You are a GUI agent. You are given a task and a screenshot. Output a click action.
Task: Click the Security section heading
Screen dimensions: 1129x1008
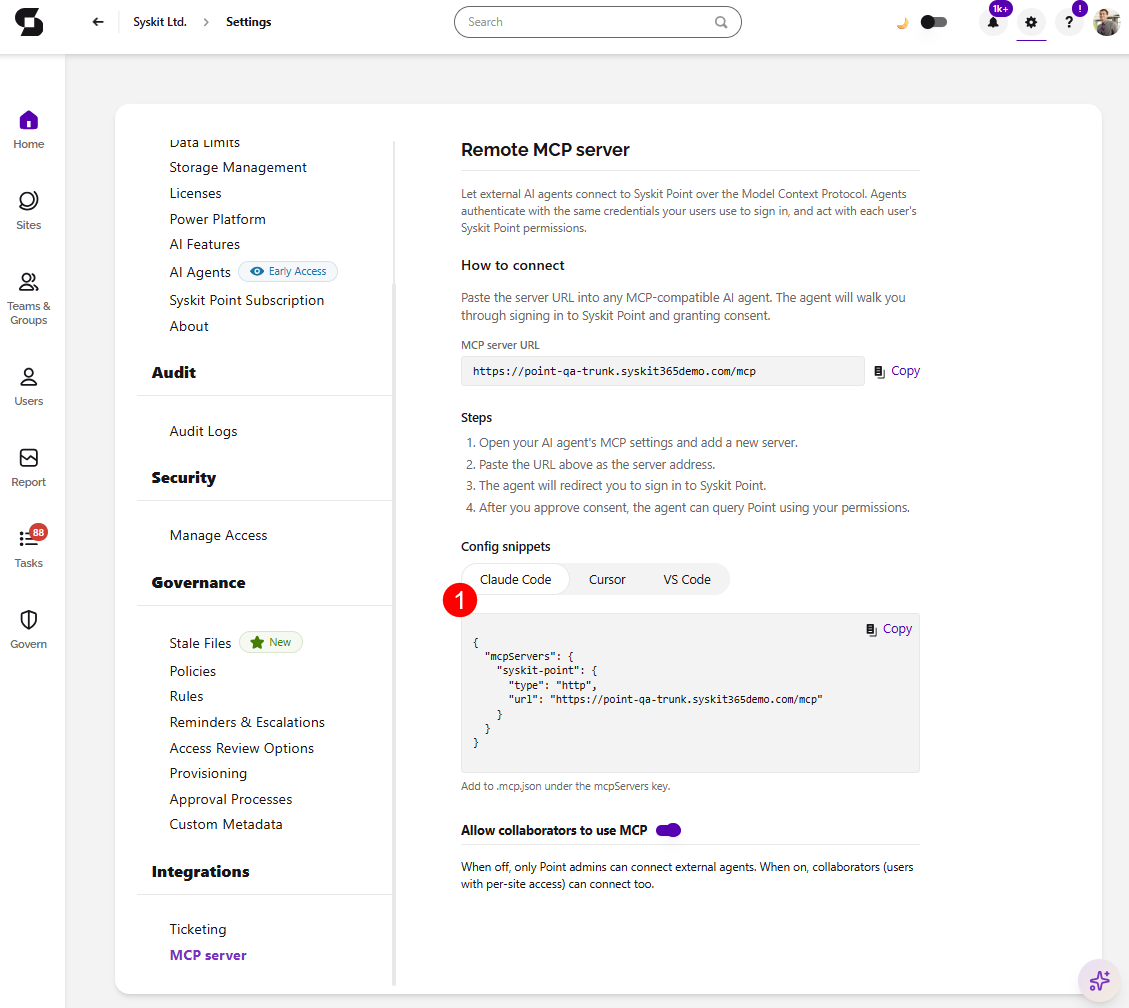pos(184,477)
